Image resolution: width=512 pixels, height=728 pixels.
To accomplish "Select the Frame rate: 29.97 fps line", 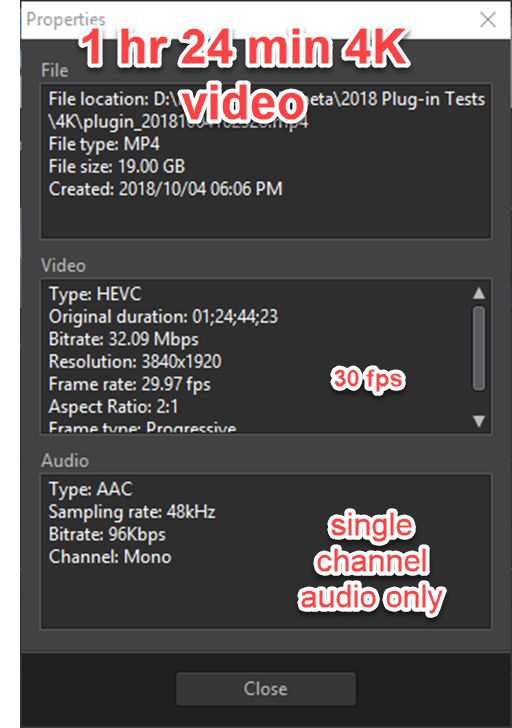I will [130, 384].
